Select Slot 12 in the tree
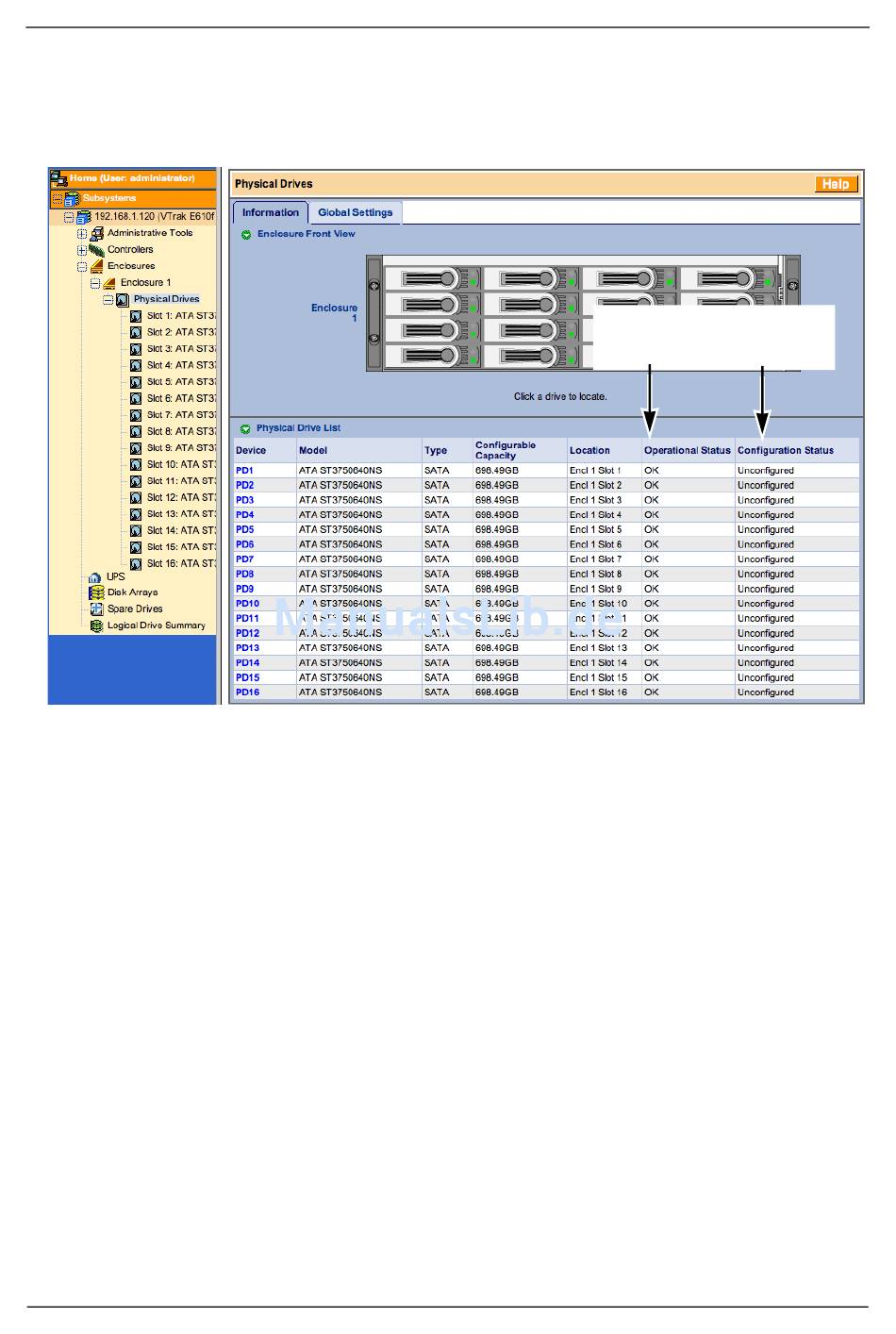This screenshot has width=896, height=1334. [180, 497]
